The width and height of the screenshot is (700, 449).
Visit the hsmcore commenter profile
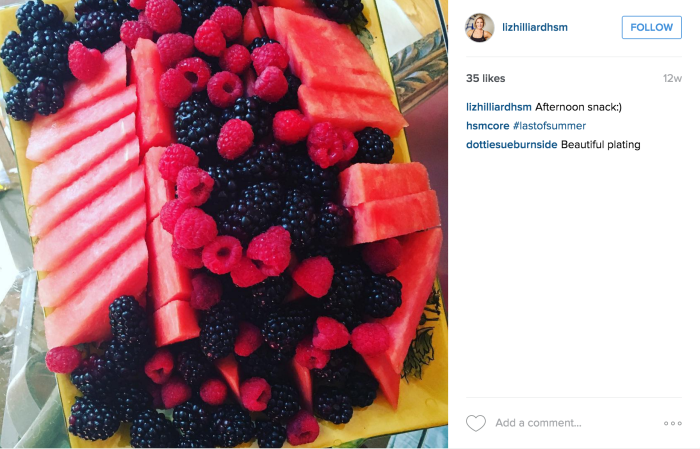[x=488, y=126]
